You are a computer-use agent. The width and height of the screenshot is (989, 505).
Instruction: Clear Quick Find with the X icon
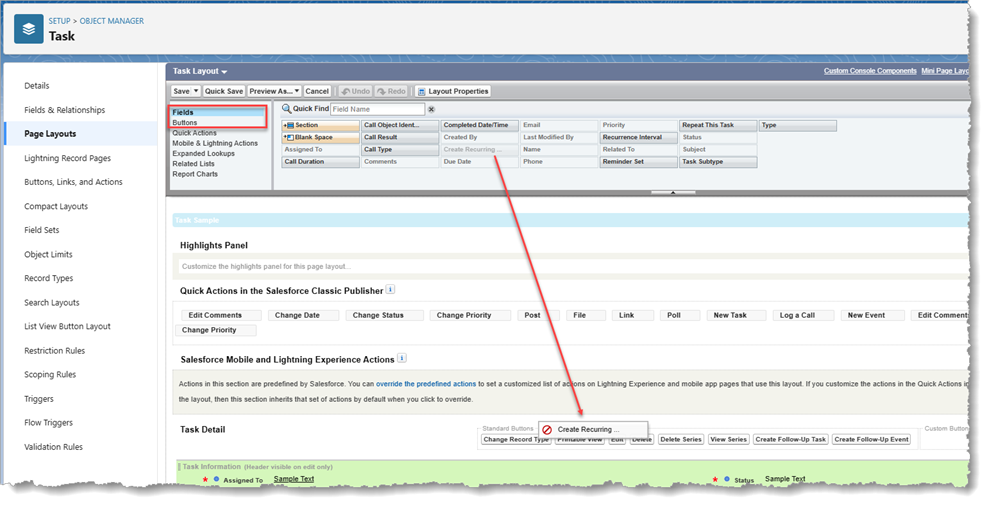pyautogui.click(x=432, y=109)
